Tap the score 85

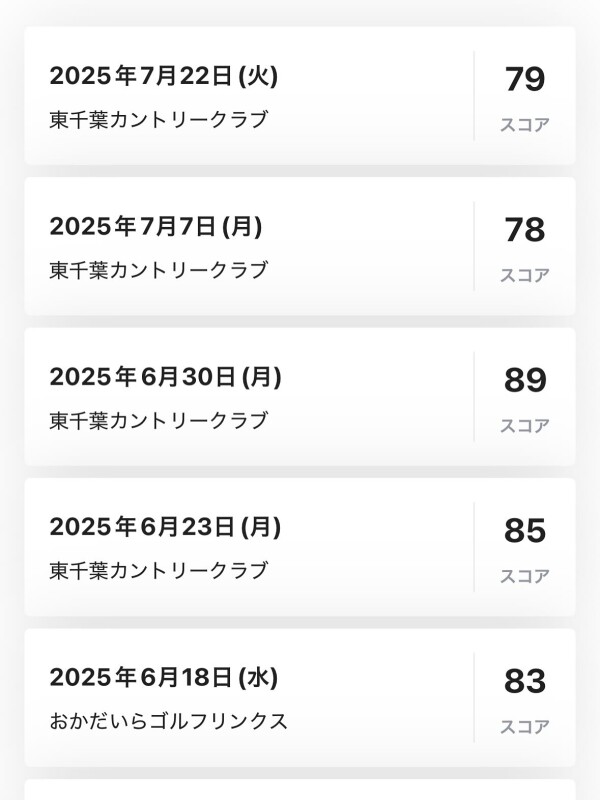(525, 531)
